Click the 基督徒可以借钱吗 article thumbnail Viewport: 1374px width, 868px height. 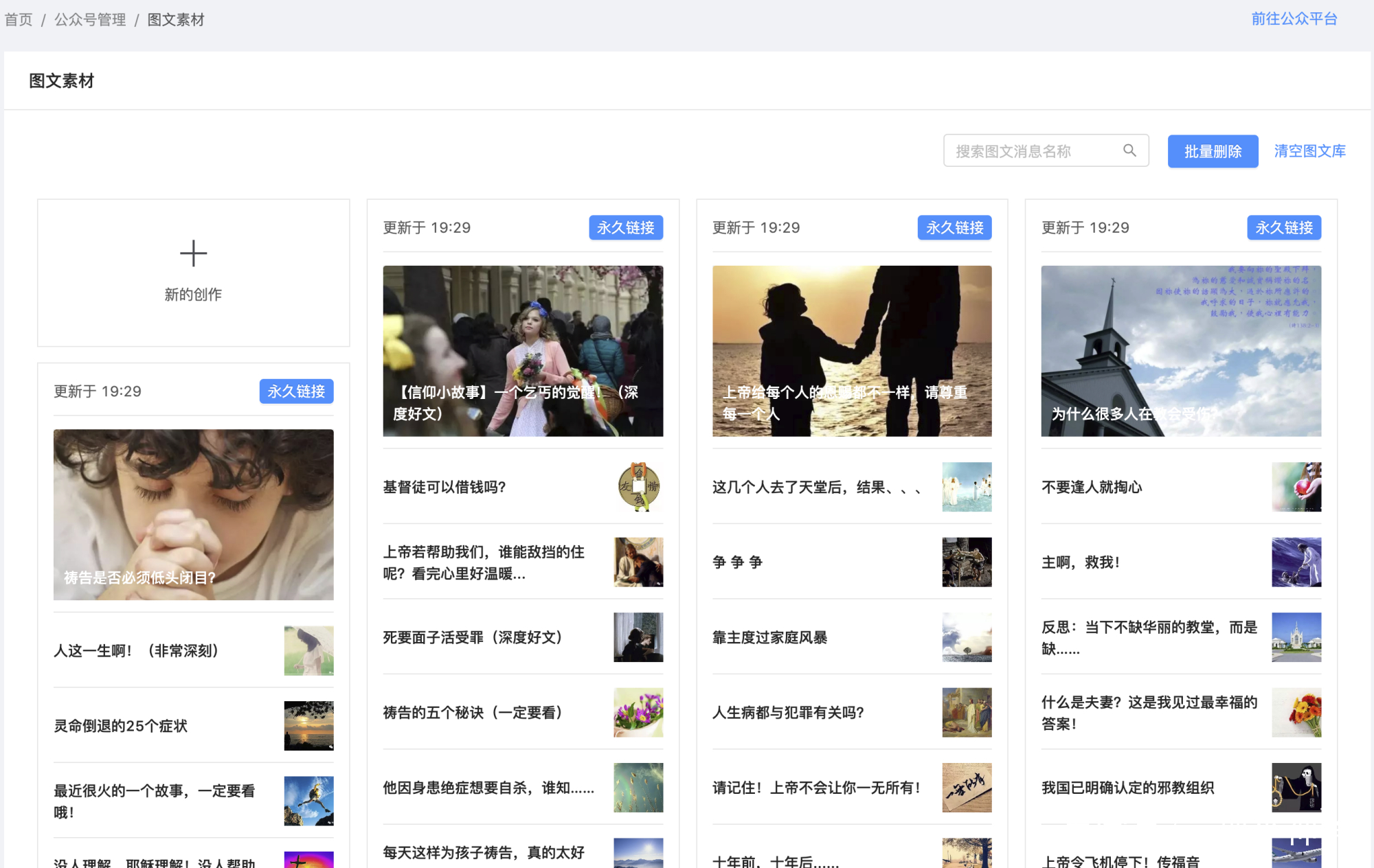(x=638, y=487)
